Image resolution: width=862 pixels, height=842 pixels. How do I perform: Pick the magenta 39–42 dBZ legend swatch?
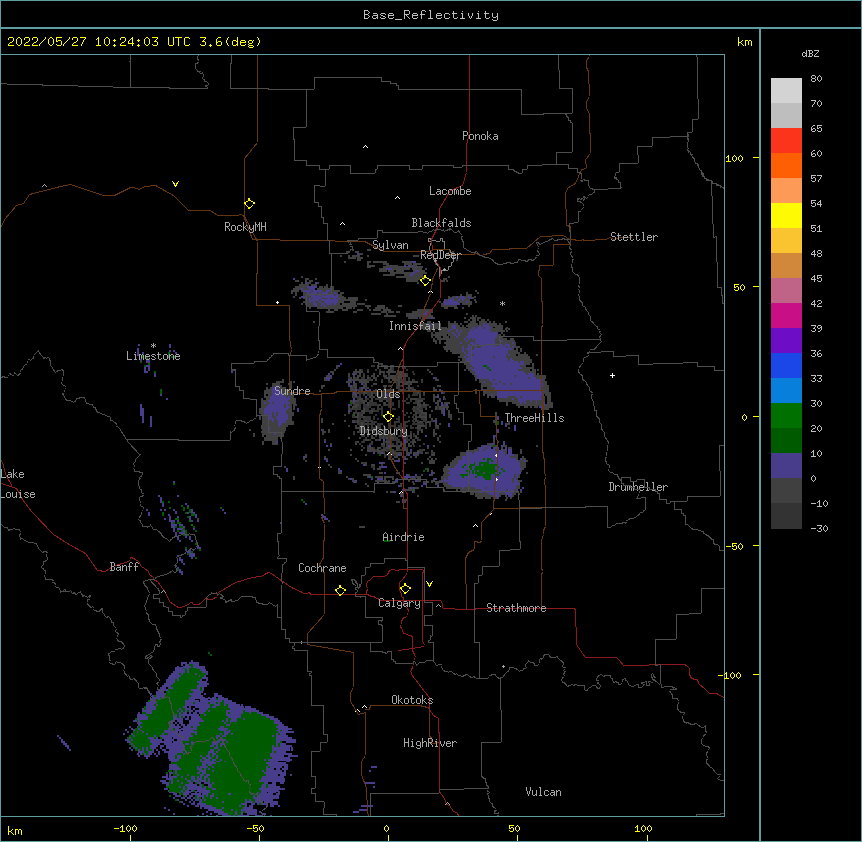tap(786, 316)
